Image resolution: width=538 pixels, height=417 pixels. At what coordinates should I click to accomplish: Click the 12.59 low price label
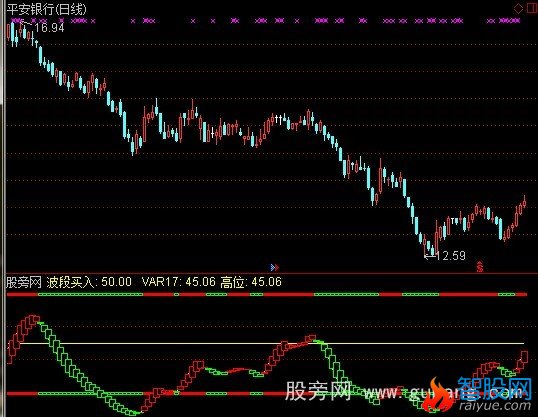click(x=451, y=256)
